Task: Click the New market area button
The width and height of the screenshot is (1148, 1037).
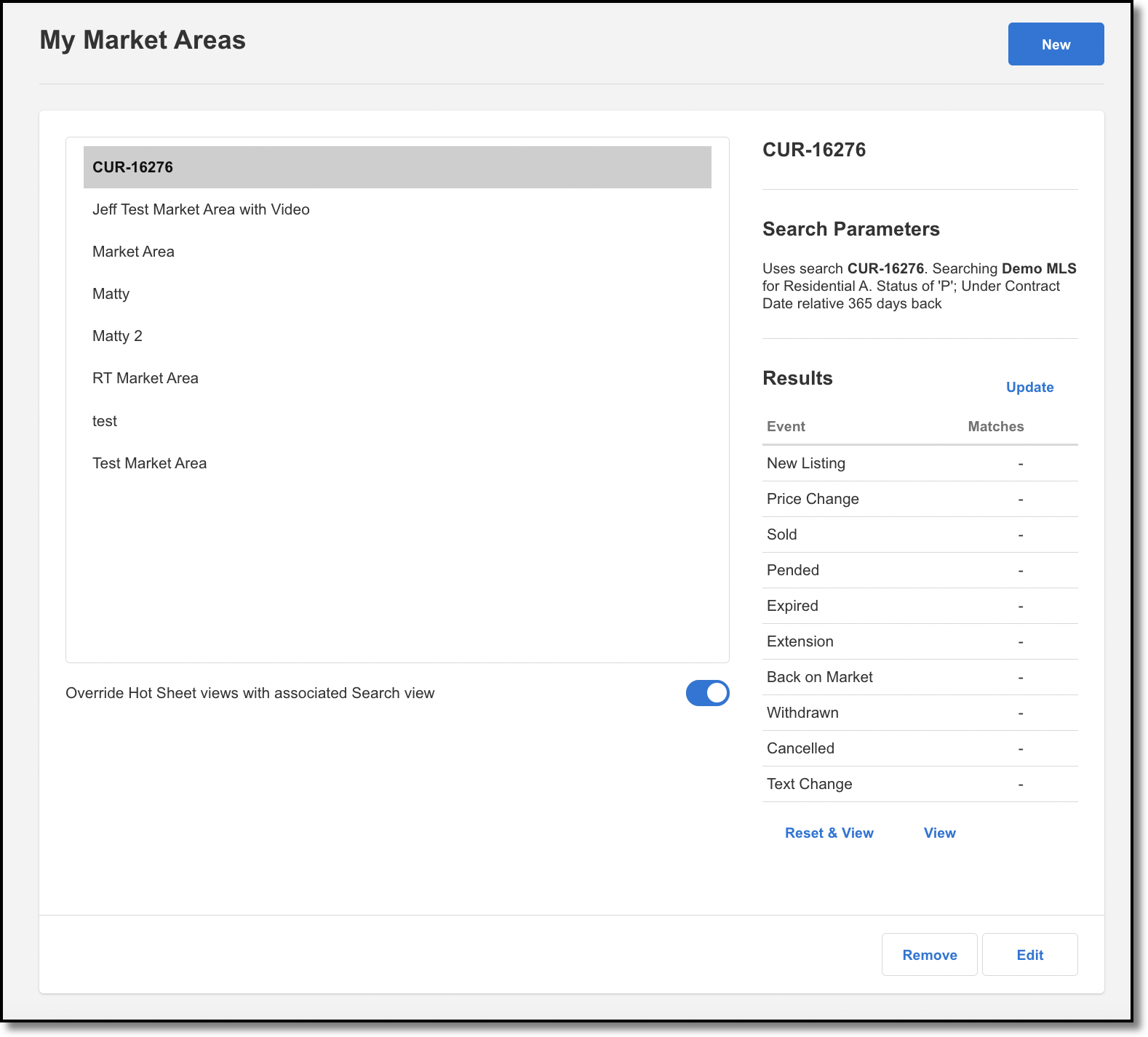Action: (1056, 44)
